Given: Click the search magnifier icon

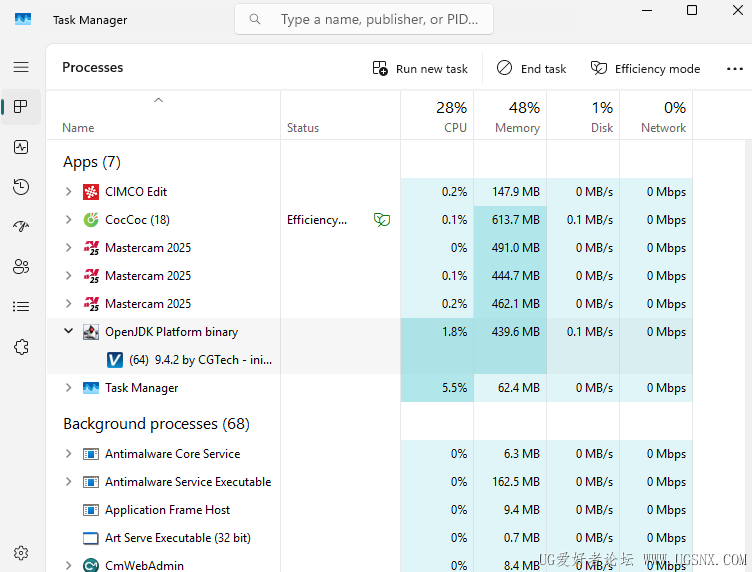Looking at the screenshot, I should pos(255,19).
